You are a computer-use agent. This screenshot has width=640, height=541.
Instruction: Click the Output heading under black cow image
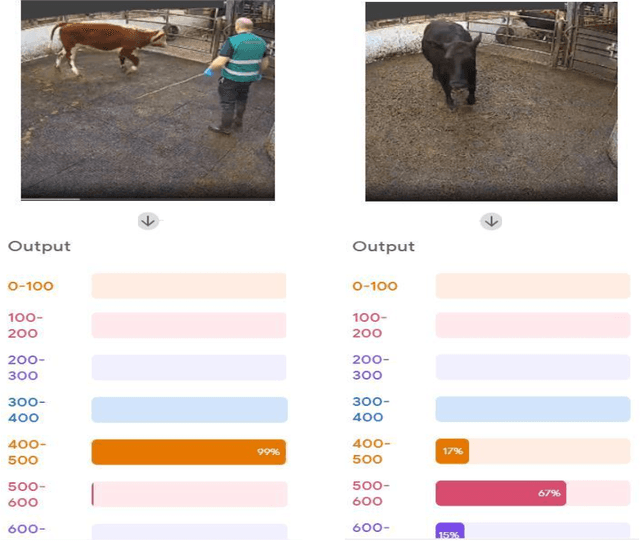pyautogui.click(x=383, y=247)
